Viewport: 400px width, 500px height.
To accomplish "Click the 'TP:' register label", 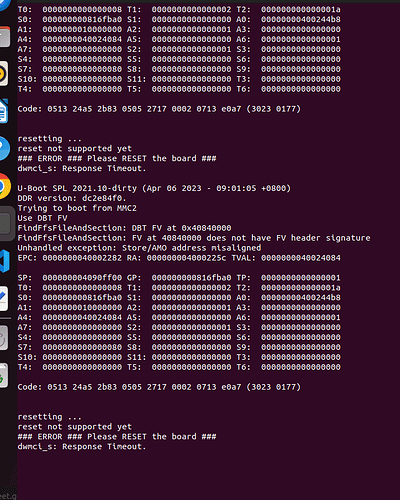I will click(243, 278).
